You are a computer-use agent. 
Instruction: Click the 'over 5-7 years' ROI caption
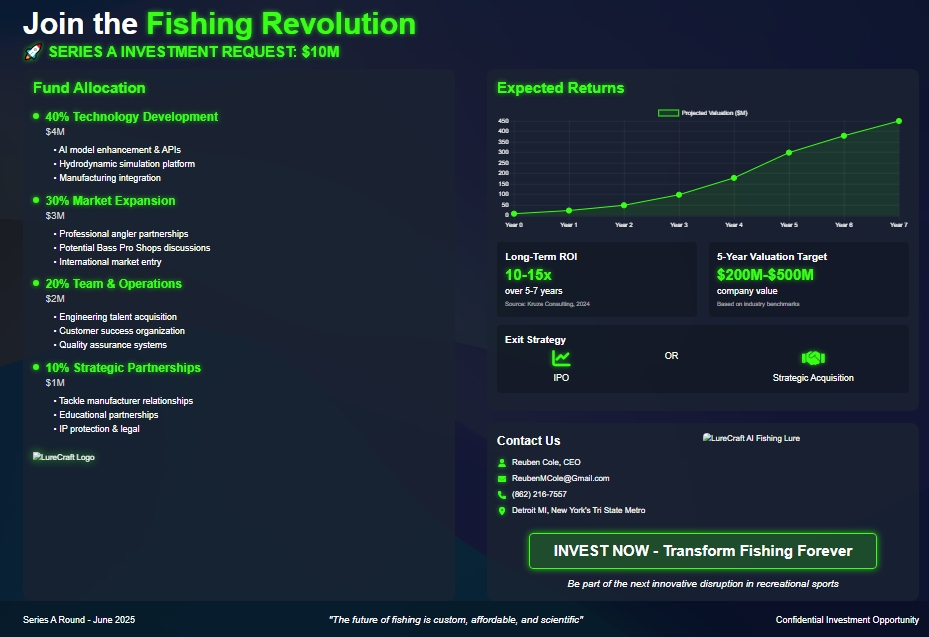tap(534, 291)
